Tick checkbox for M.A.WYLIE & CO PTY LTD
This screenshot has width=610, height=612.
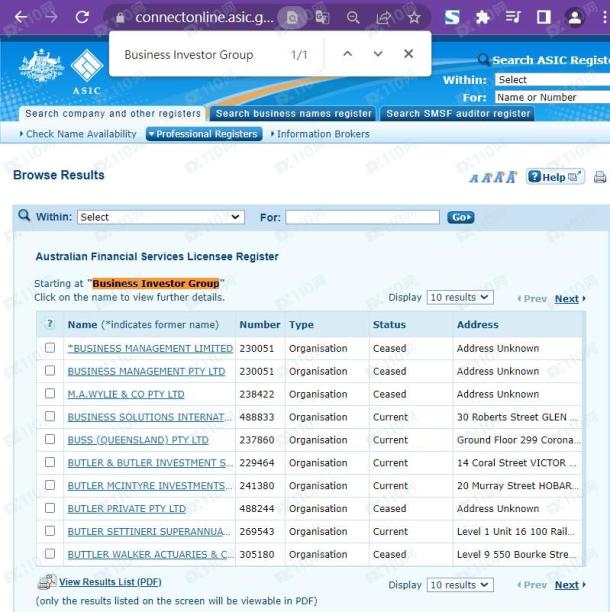click(x=50, y=393)
